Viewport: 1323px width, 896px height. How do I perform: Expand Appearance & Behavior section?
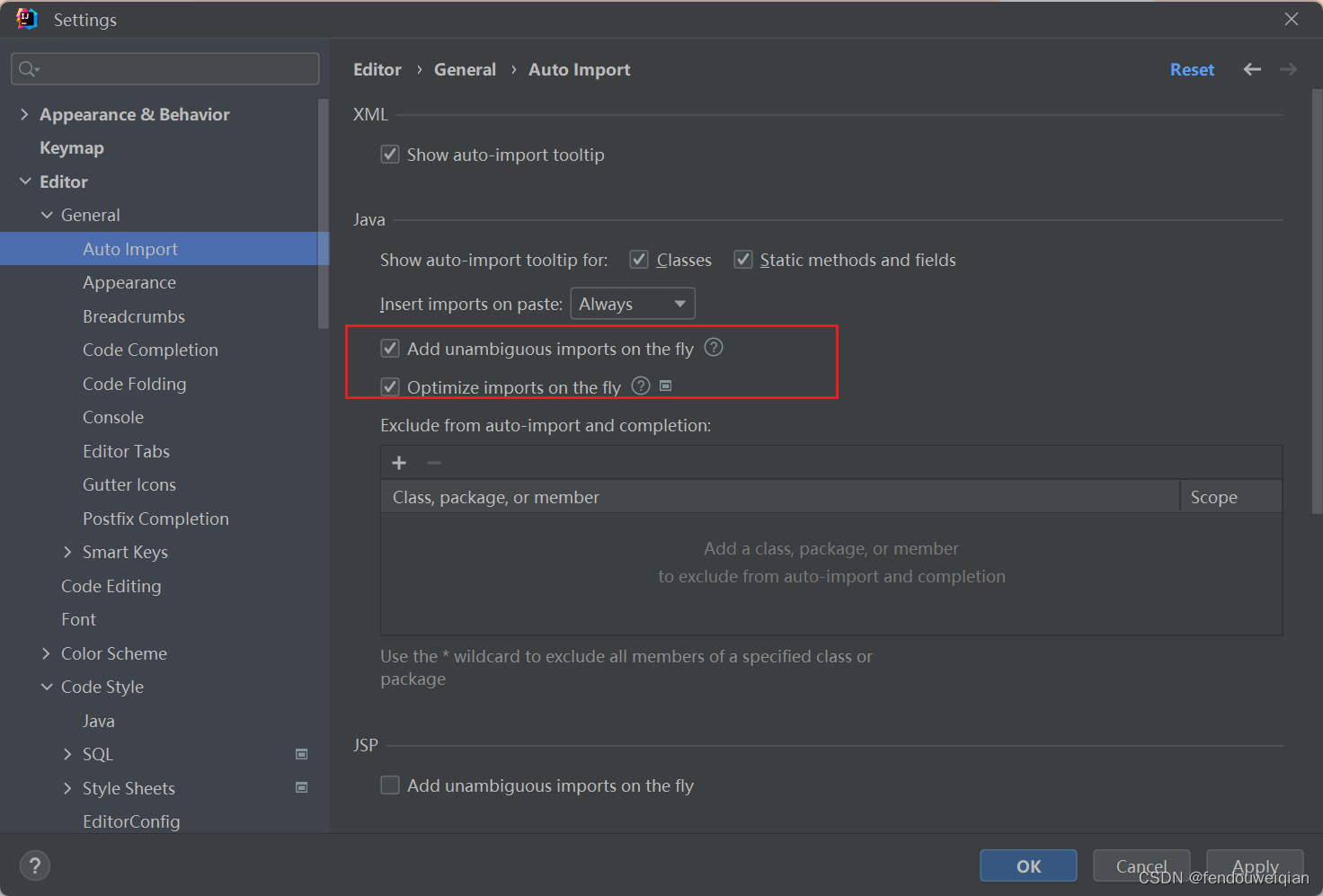point(24,114)
